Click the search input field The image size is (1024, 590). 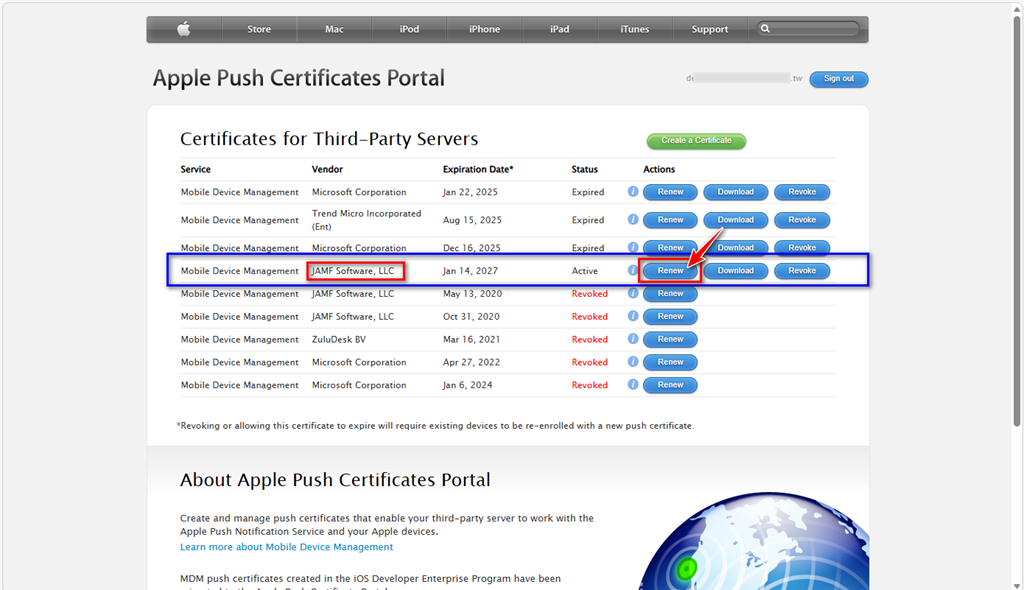pos(815,29)
